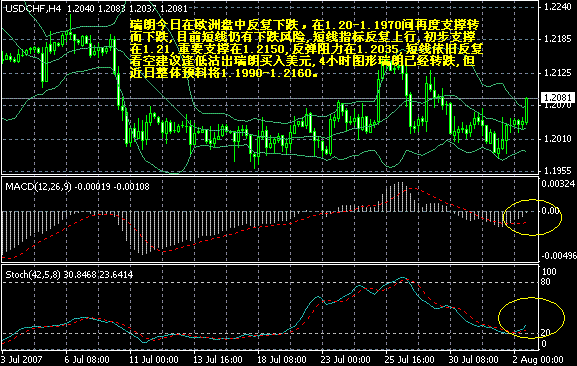Click the 11 Jul 00:00 time label

[154, 359]
